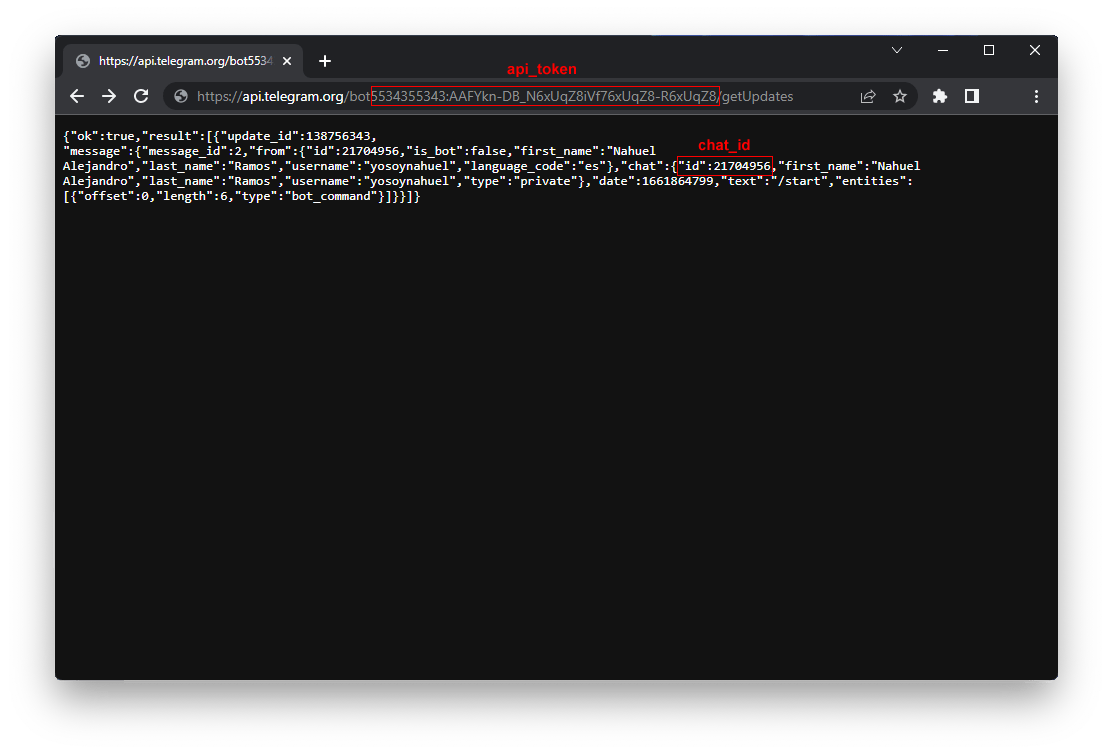Toggle the browser side panel
The height and width of the screenshot is (754, 1110).
pyautogui.click(x=972, y=96)
